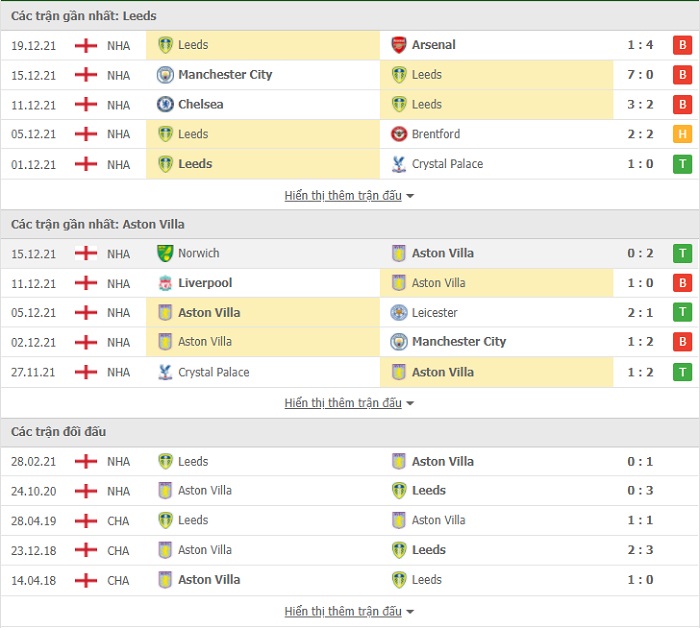Click the Norwich club crest icon
This screenshot has width=700, height=628.
coord(165,253)
